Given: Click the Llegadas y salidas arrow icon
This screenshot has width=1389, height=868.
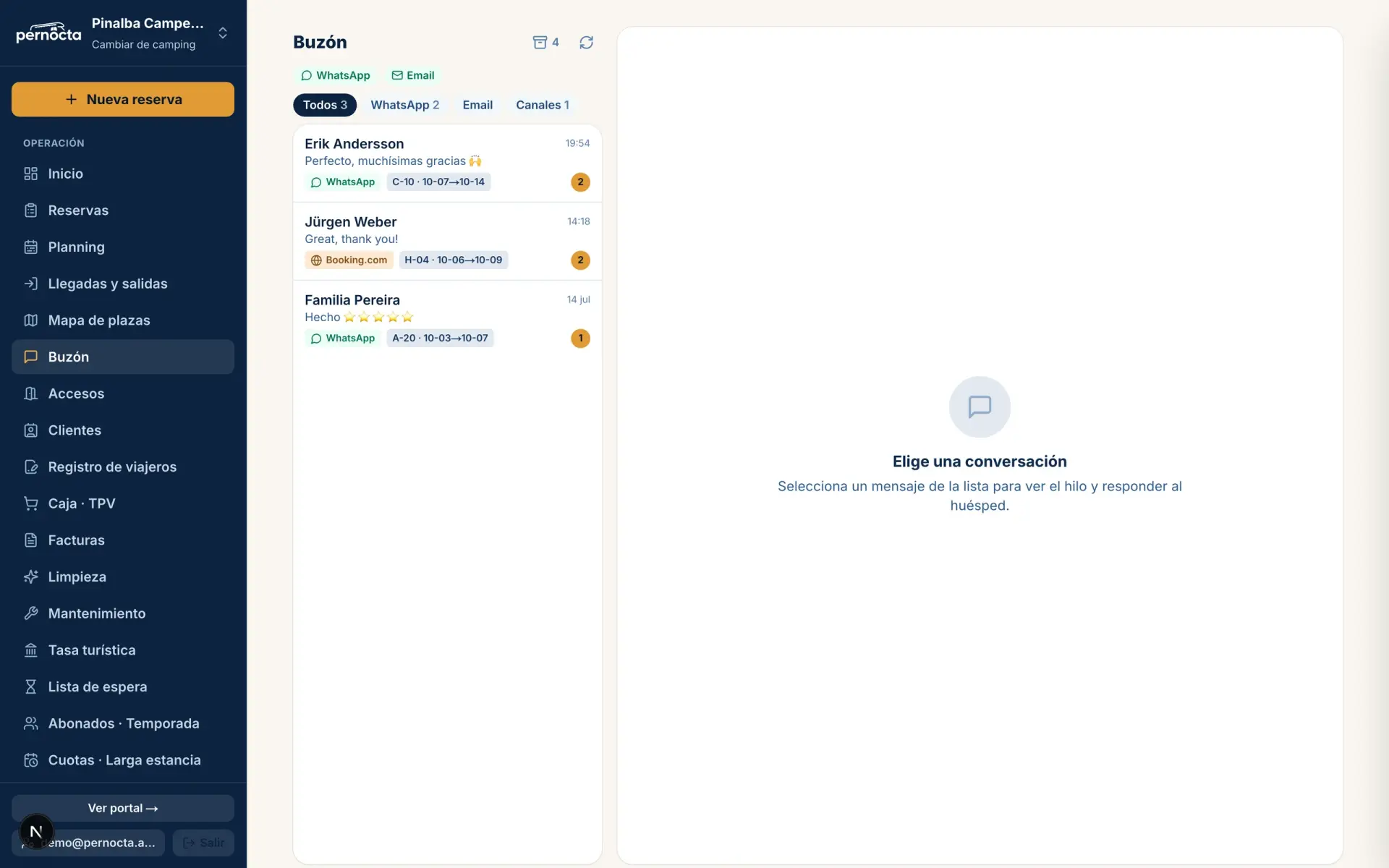Looking at the screenshot, I should (30, 284).
